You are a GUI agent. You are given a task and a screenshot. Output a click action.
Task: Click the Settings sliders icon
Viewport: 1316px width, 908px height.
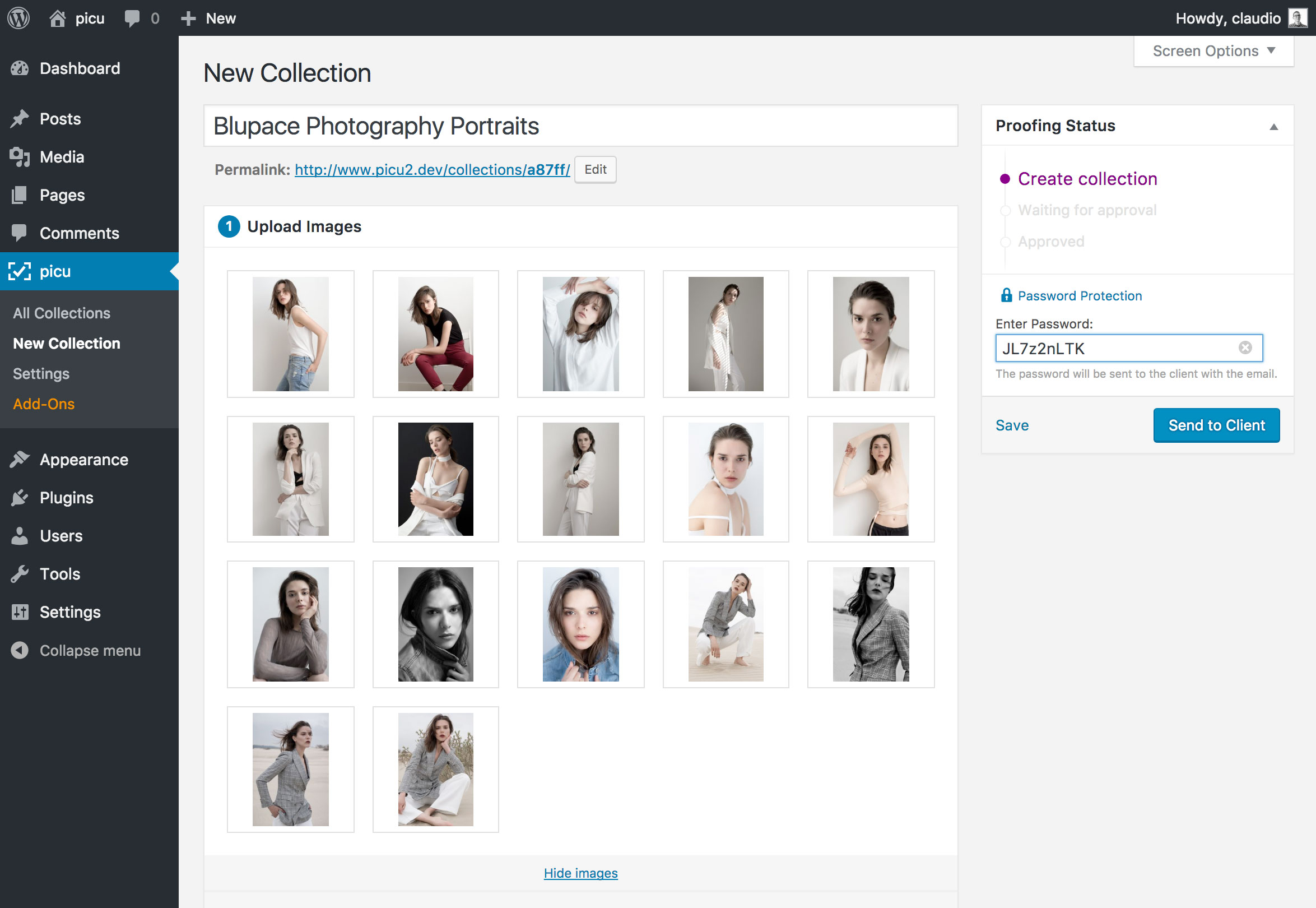coord(20,611)
